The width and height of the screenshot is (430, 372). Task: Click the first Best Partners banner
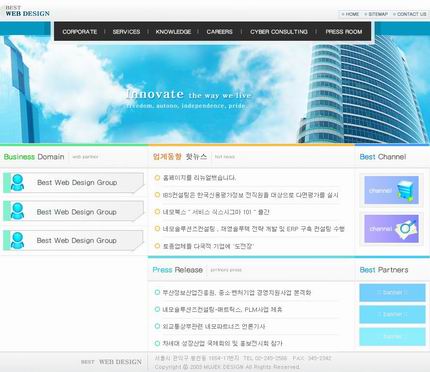[392, 293]
